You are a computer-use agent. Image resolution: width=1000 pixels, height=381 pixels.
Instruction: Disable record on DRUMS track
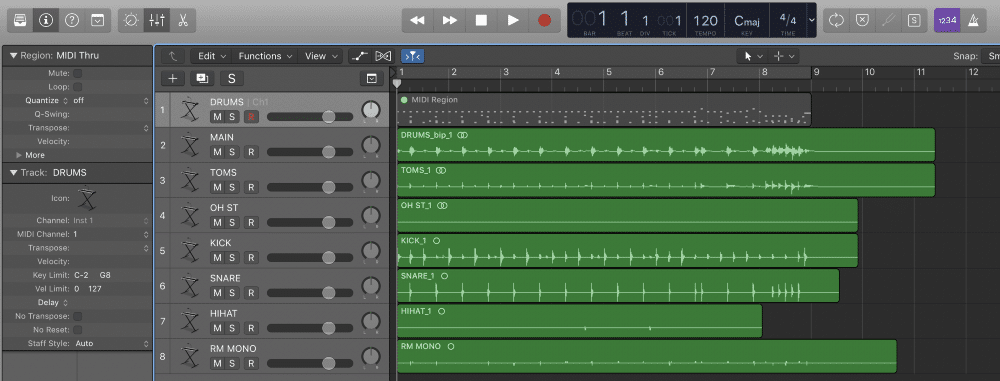[x=251, y=116]
